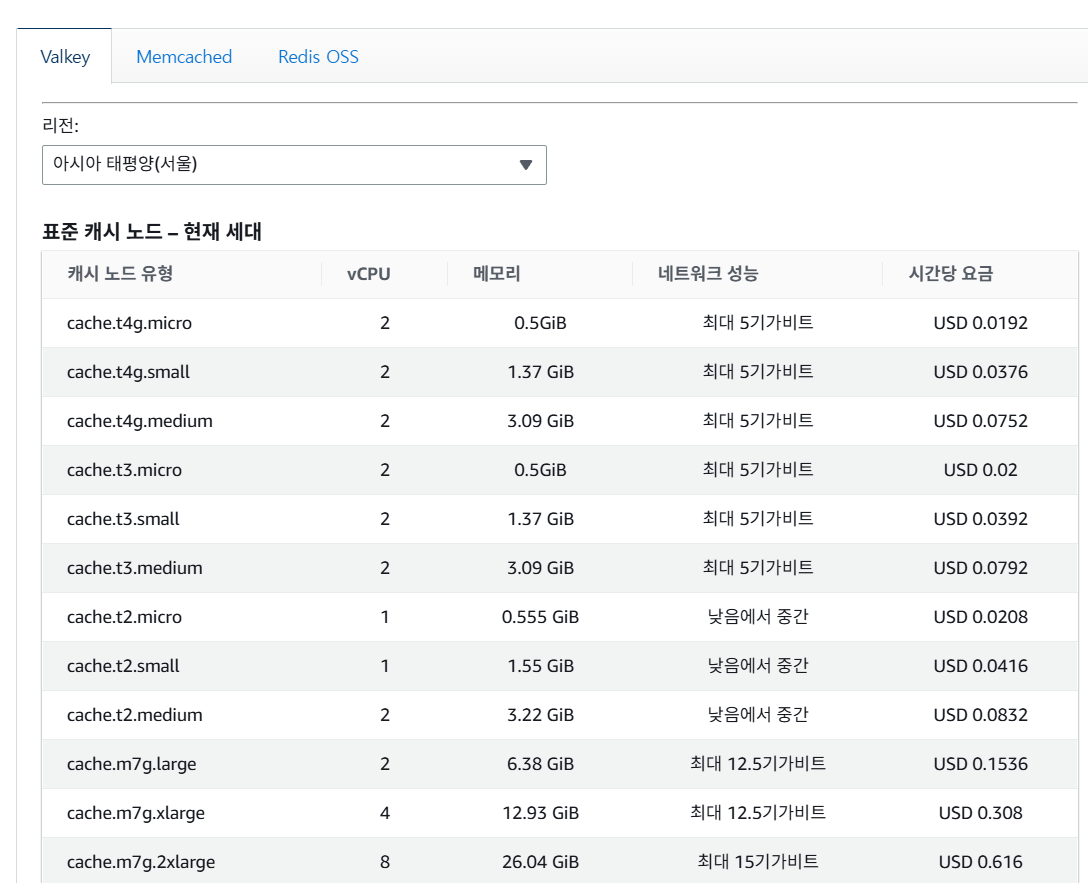Click price USD 0.308
This screenshot has height=883, width=1088.
(980, 814)
